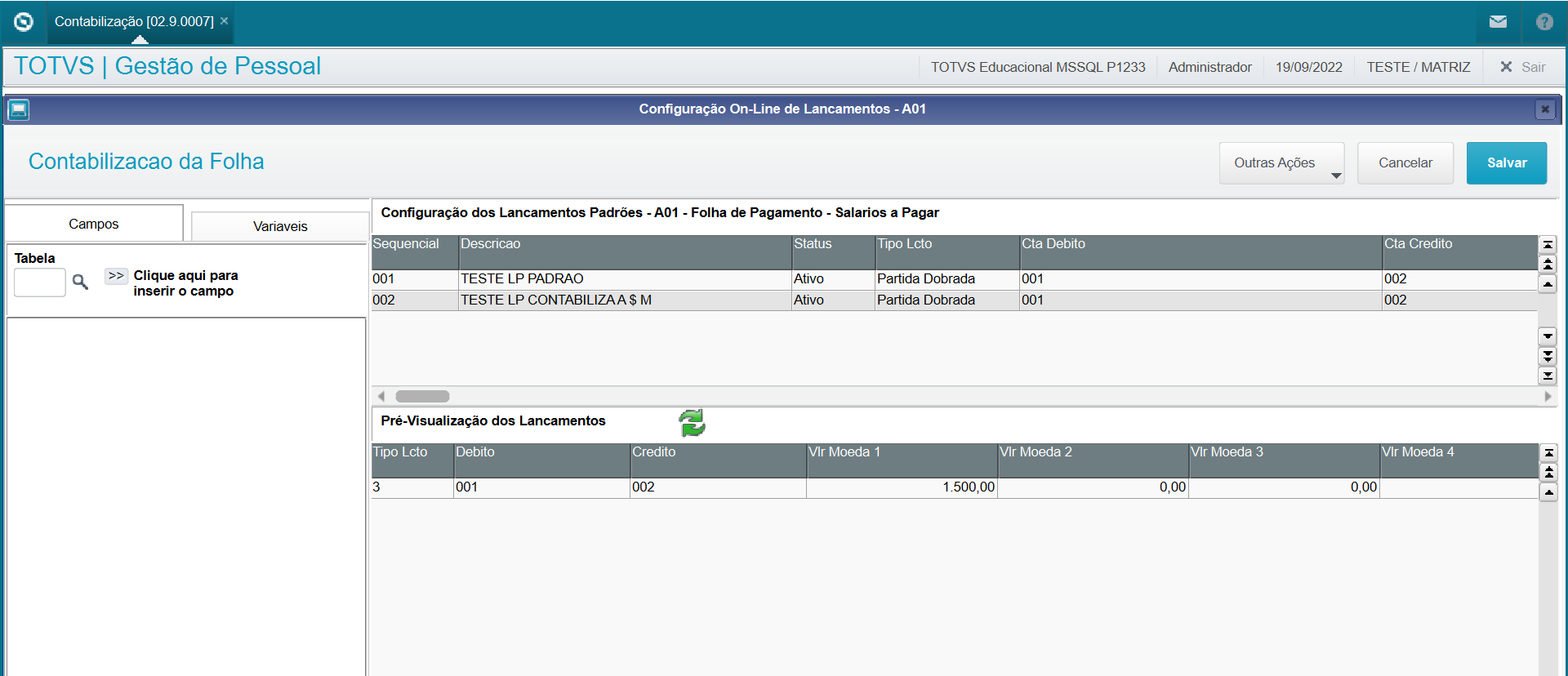Screen dimensions: 1568x676
Task: Close the Configuração On-Line de Lancamentos window
Action: coord(1545,109)
